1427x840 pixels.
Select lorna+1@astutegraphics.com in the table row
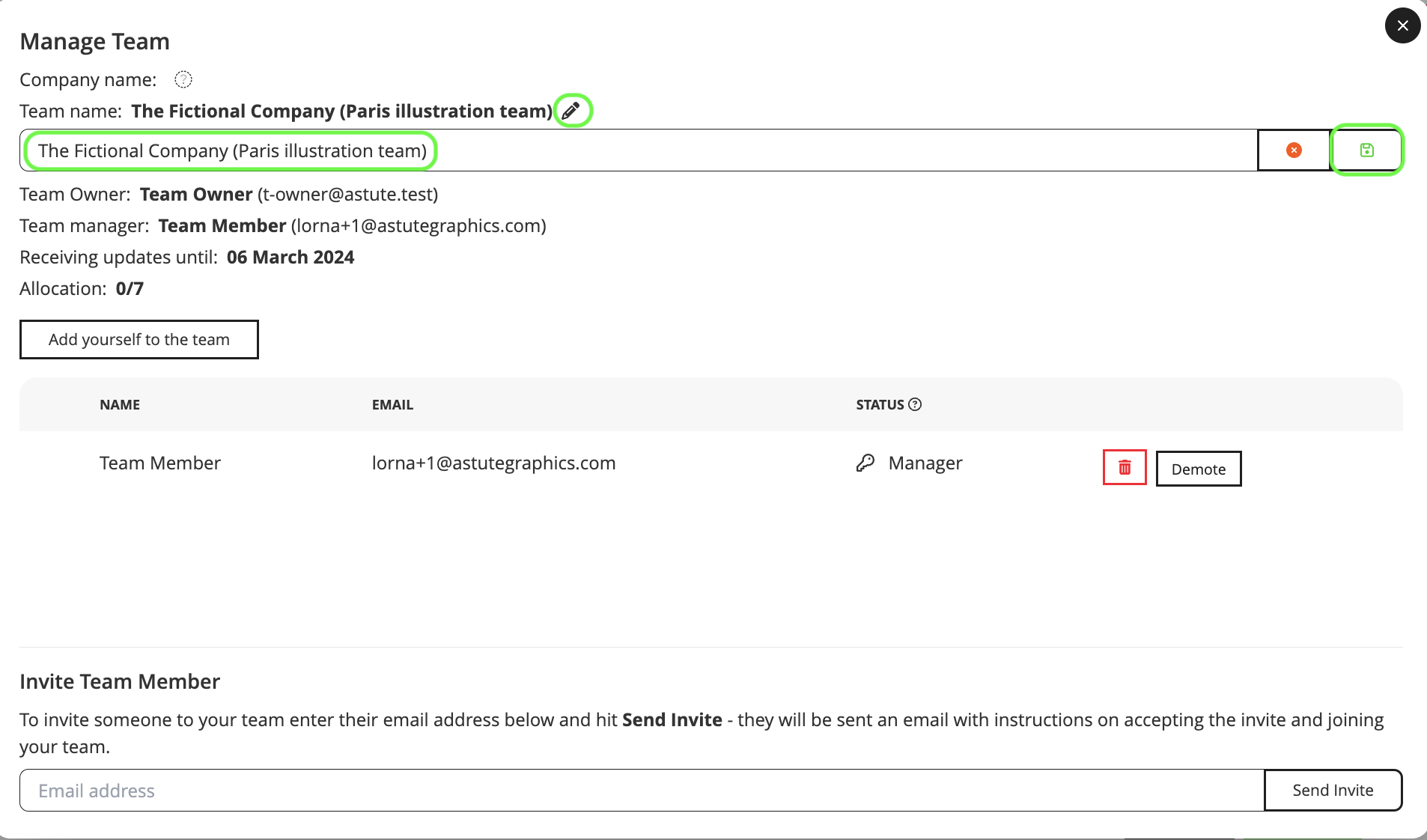pyautogui.click(x=493, y=463)
